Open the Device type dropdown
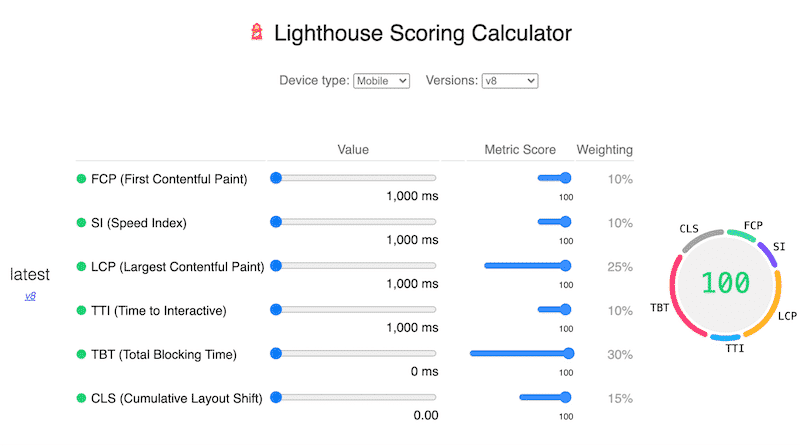 point(382,80)
